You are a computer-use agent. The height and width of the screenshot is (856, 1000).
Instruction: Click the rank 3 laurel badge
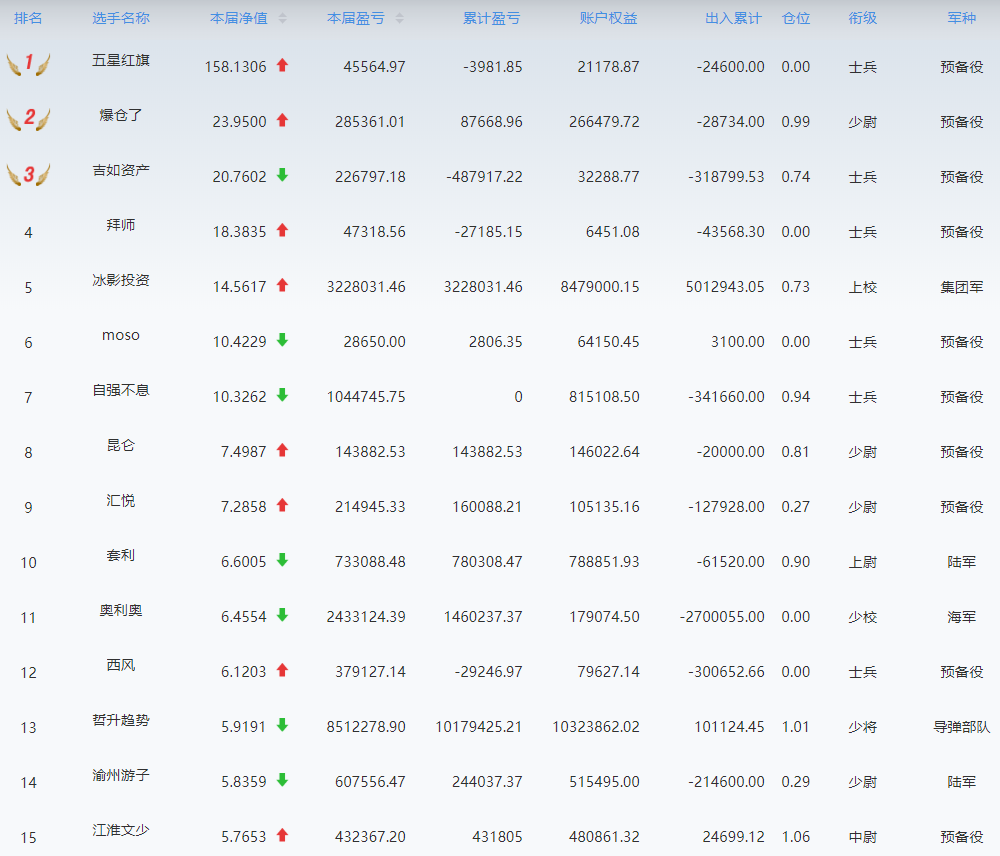tap(28, 173)
